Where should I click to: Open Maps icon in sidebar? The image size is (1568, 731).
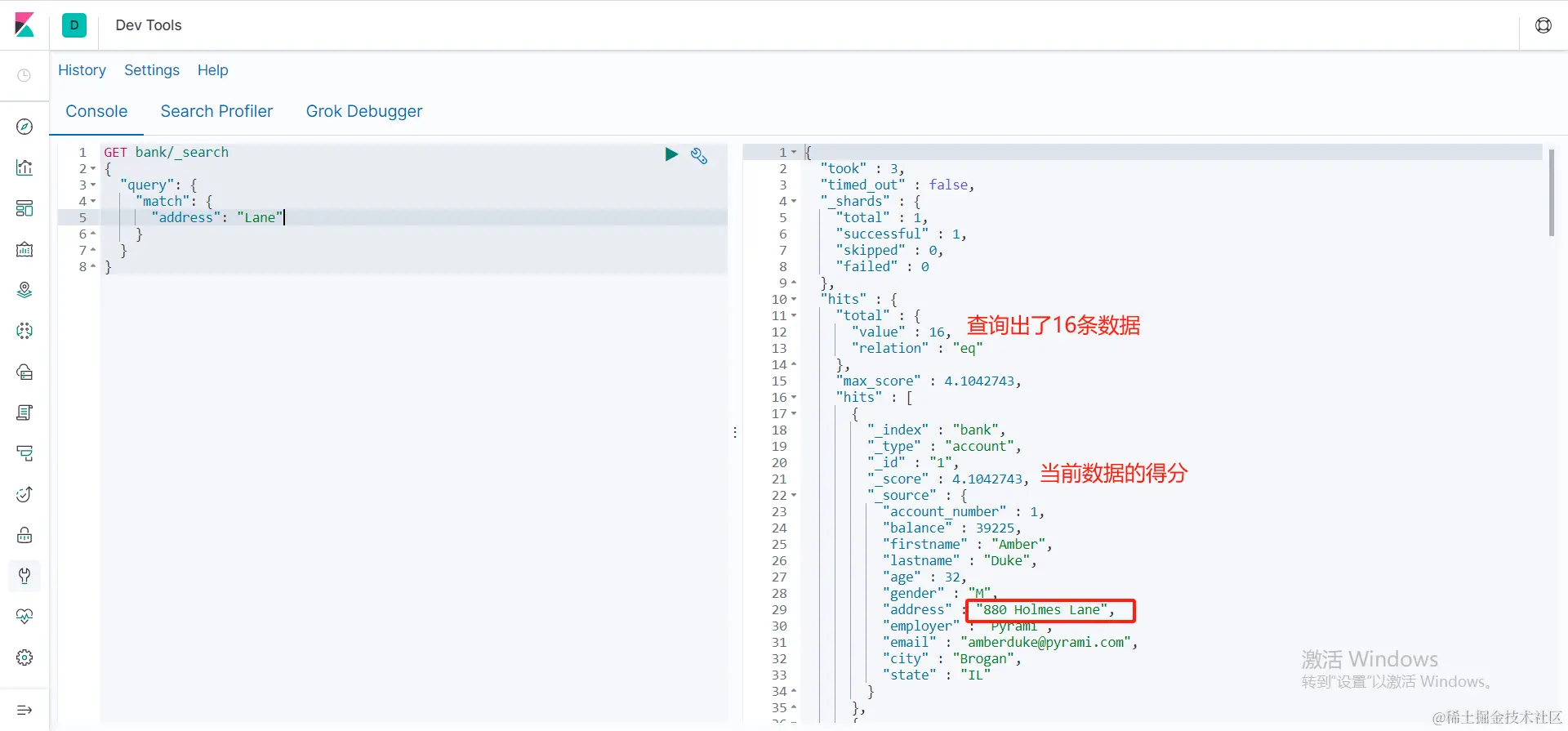(24, 290)
